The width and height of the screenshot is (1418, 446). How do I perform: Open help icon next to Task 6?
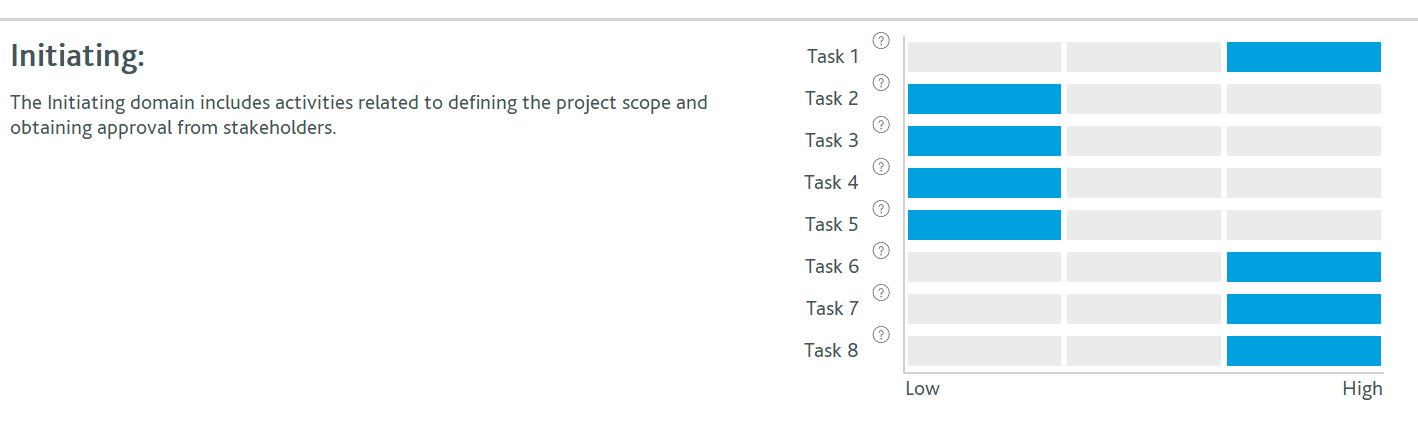pos(881,251)
